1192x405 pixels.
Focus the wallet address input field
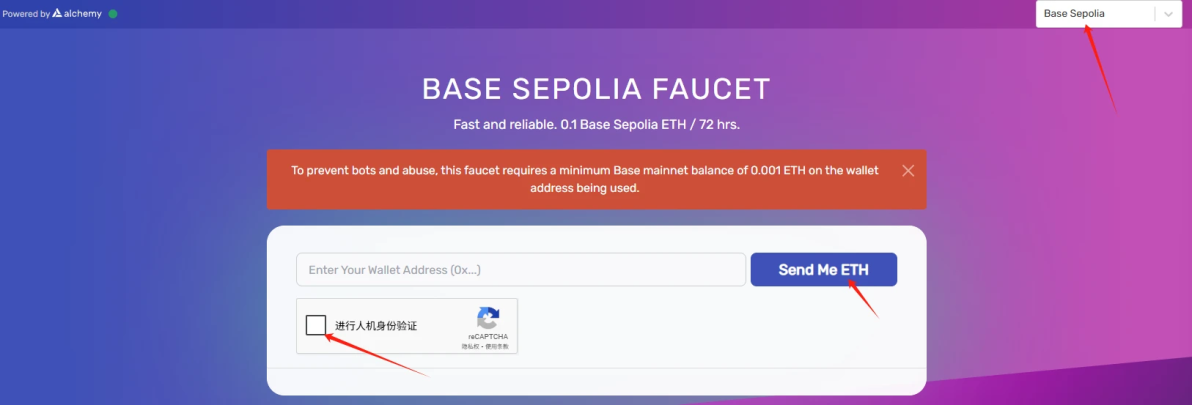pyautogui.click(x=521, y=270)
